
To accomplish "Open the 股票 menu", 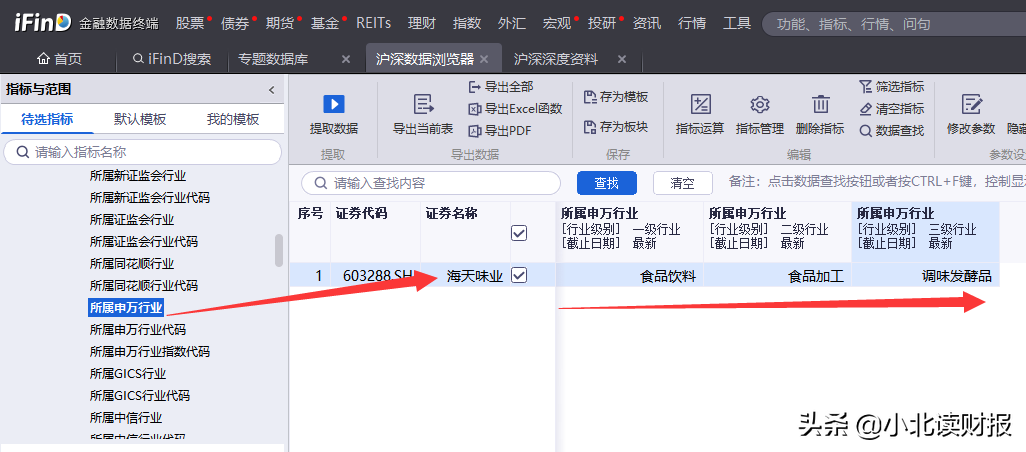I will 190,24.
